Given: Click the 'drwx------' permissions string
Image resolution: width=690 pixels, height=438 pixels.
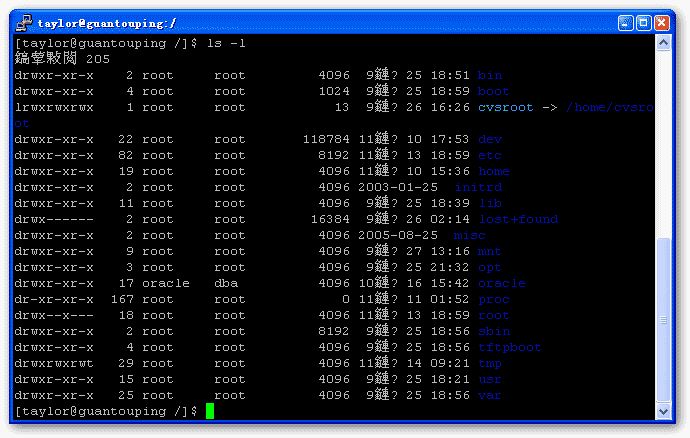Looking at the screenshot, I should pyautogui.click(x=54, y=219).
